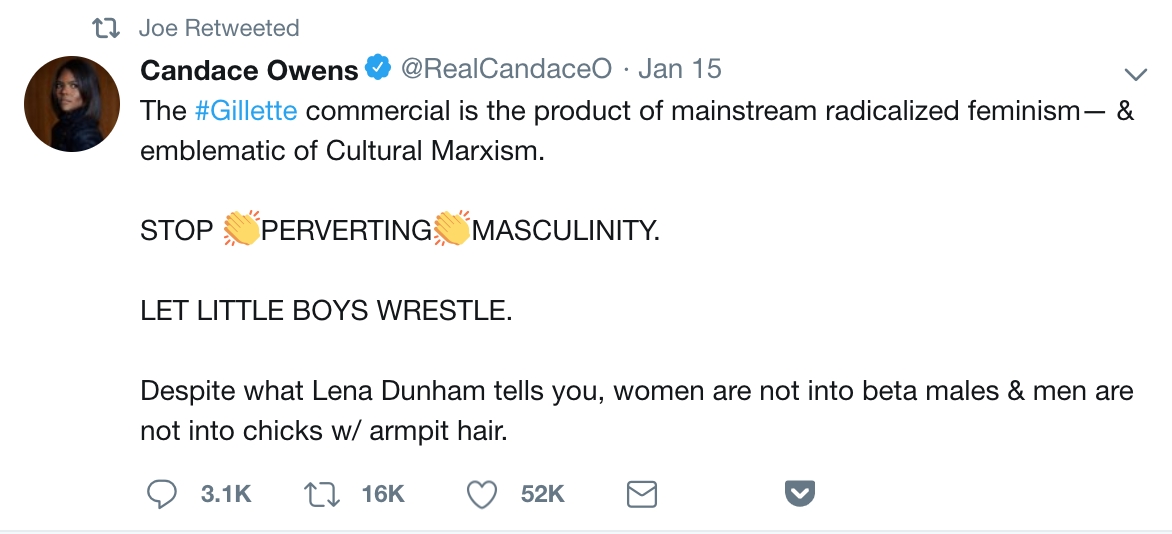Click the @RealCandaceO handle

coord(505,70)
